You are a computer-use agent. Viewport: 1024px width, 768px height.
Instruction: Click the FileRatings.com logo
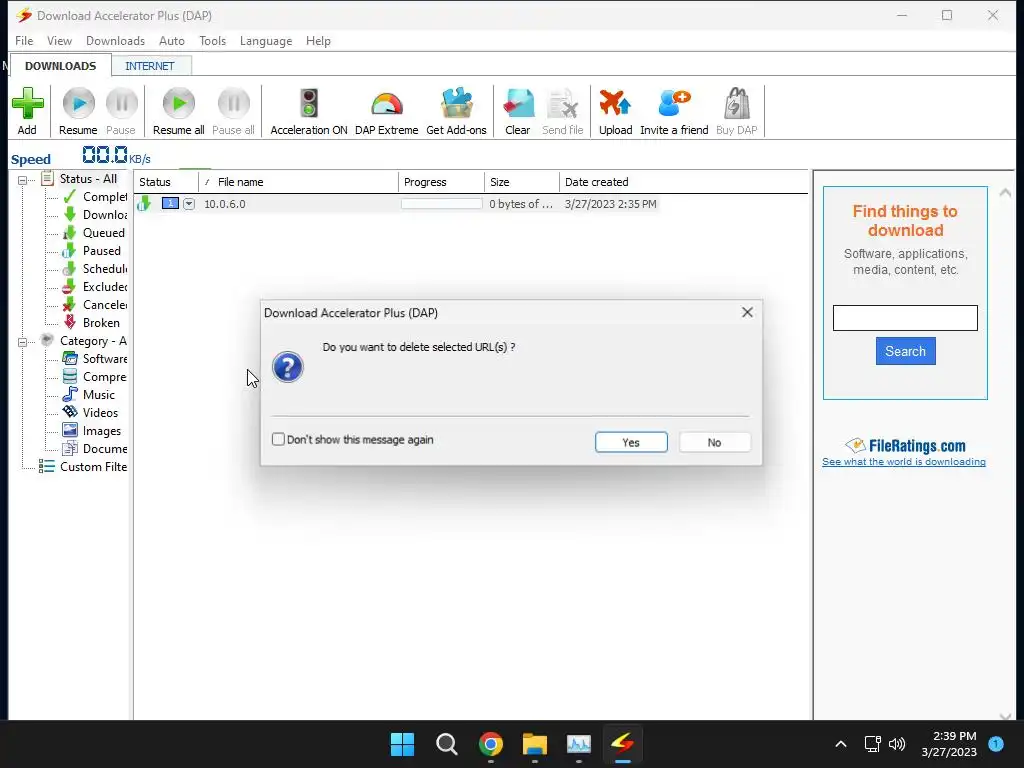[x=905, y=445]
